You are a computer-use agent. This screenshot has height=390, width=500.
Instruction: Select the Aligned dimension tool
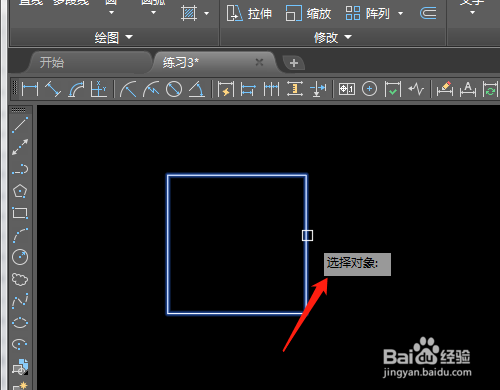point(53,89)
